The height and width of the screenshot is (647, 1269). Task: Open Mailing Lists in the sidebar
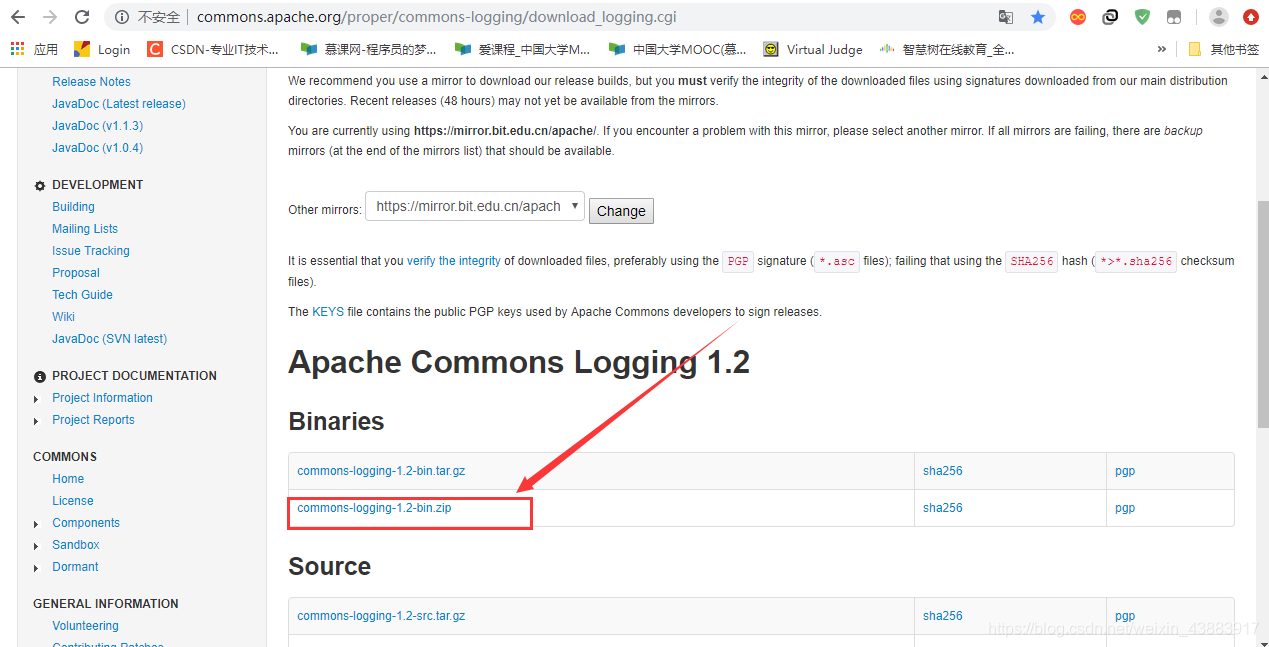coord(85,229)
